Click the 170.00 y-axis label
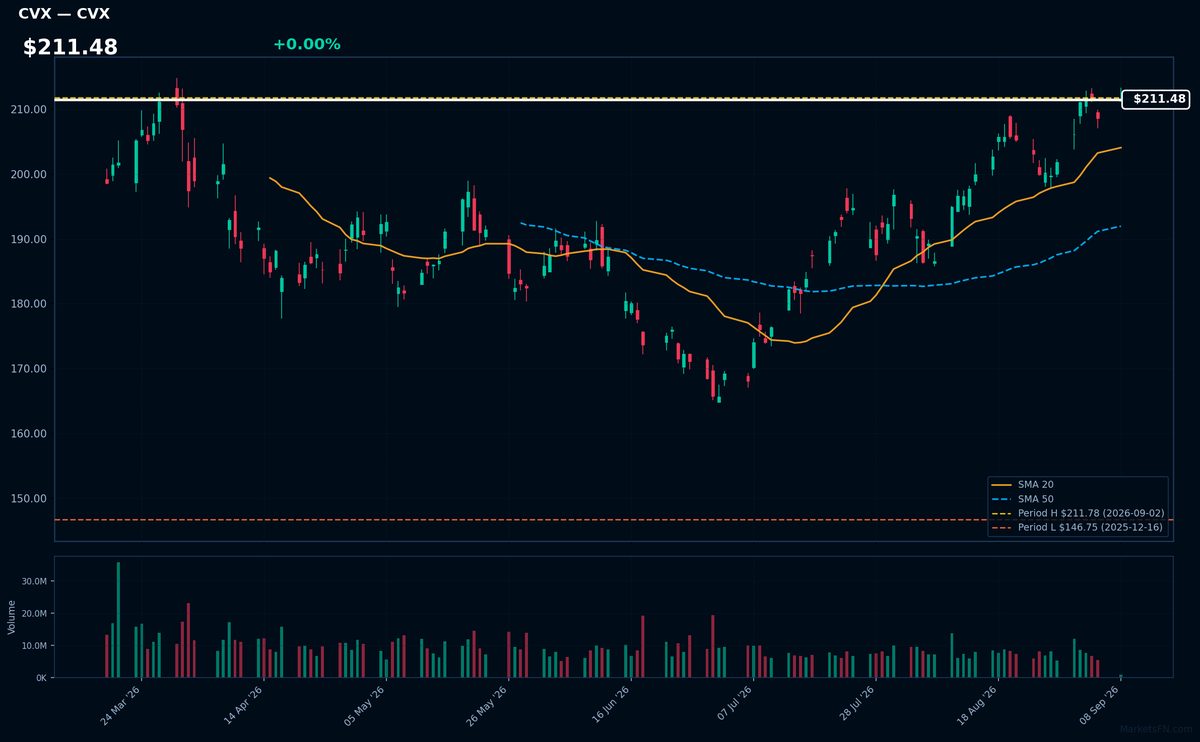This screenshot has height=742, width=1200. (x=30, y=369)
